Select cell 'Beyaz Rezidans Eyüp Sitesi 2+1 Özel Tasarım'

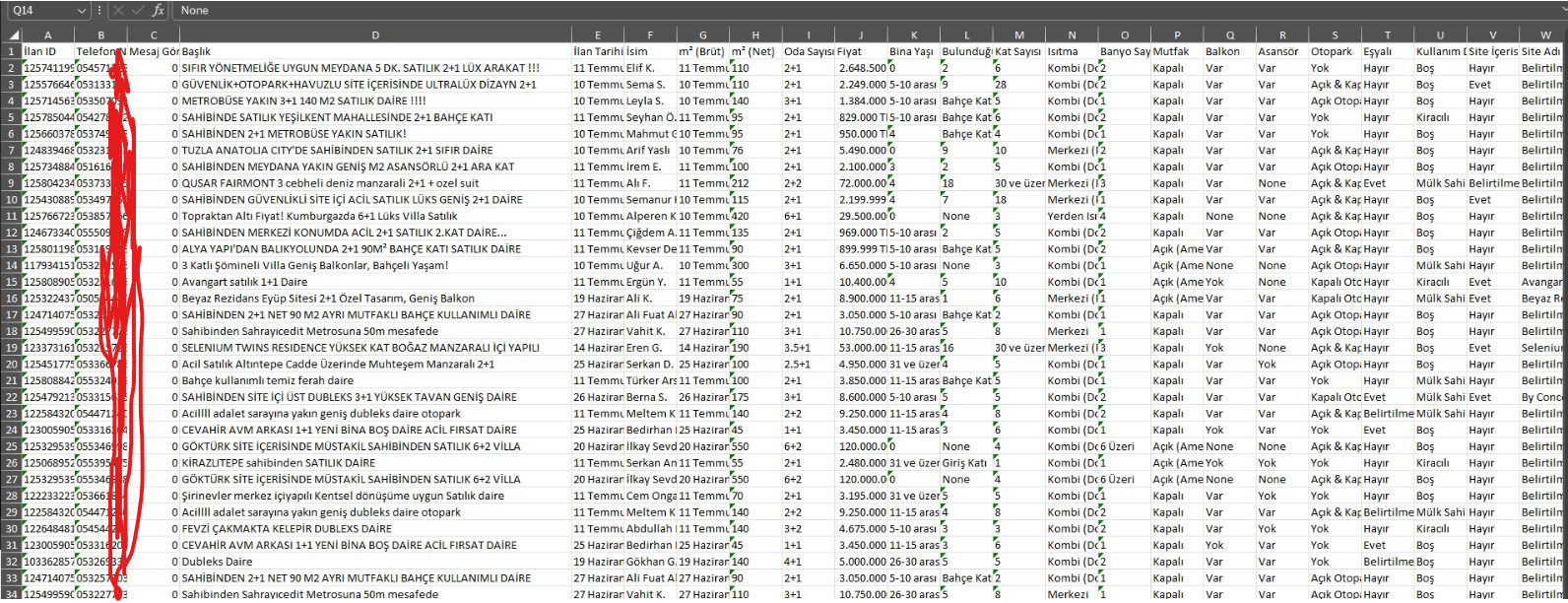pyautogui.click(x=375, y=298)
